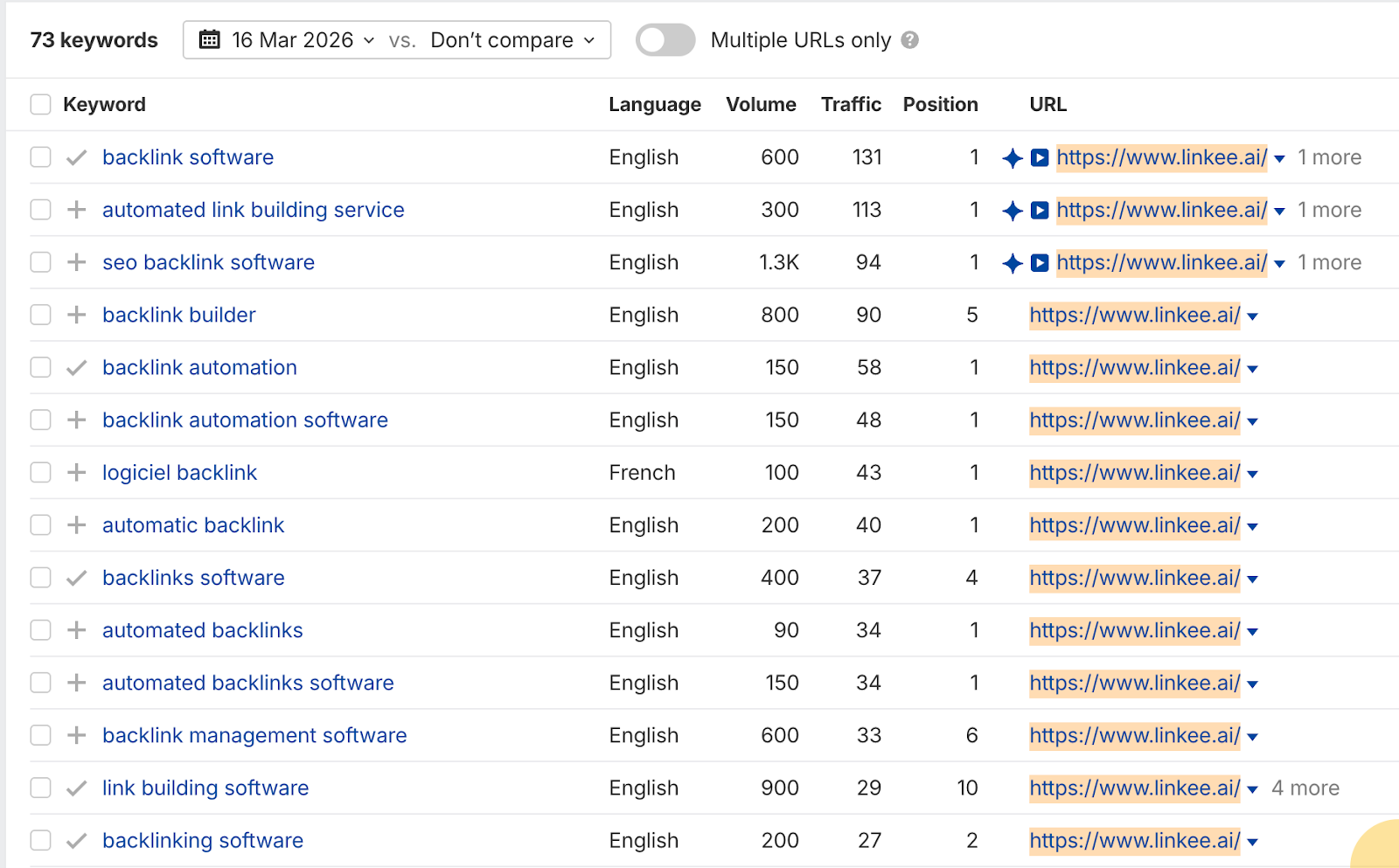Click the calendar icon in the date picker
This screenshot has width=1399, height=868.
point(209,39)
